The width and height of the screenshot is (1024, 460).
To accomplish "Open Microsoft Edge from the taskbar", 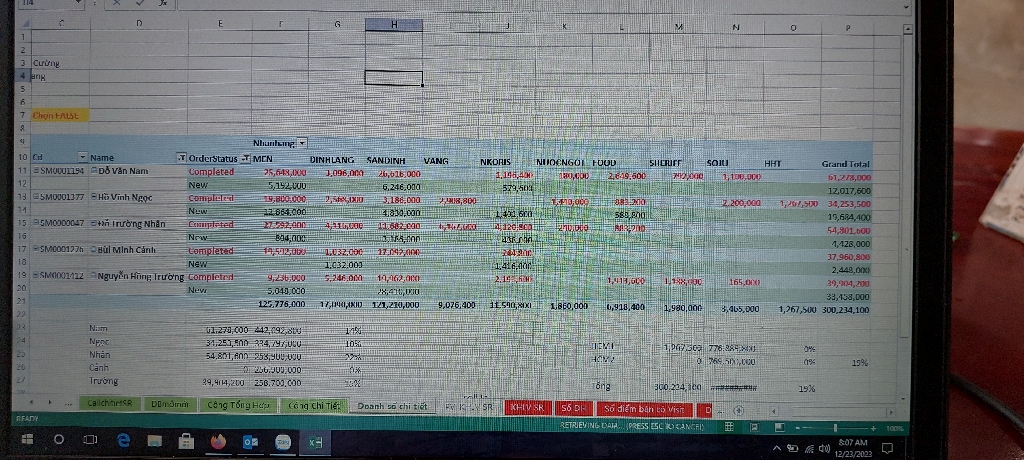I will (x=123, y=441).
